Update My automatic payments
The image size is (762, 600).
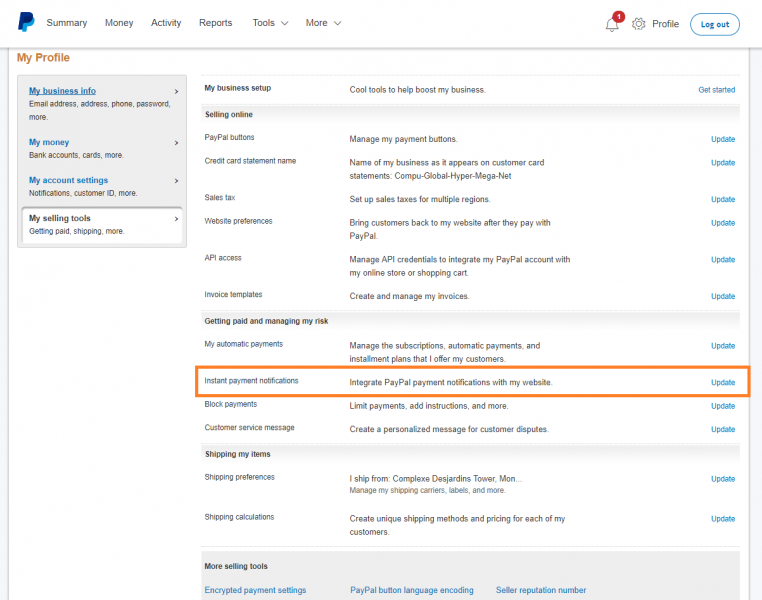pos(723,346)
